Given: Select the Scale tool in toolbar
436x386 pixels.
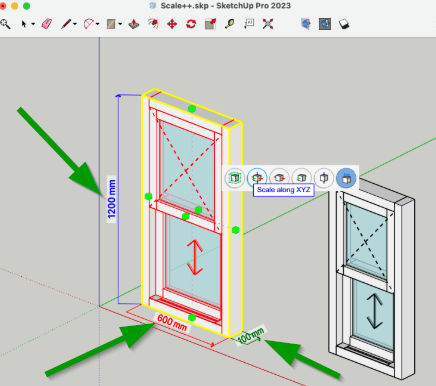Looking at the screenshot, I should click(x=210, y=24).
